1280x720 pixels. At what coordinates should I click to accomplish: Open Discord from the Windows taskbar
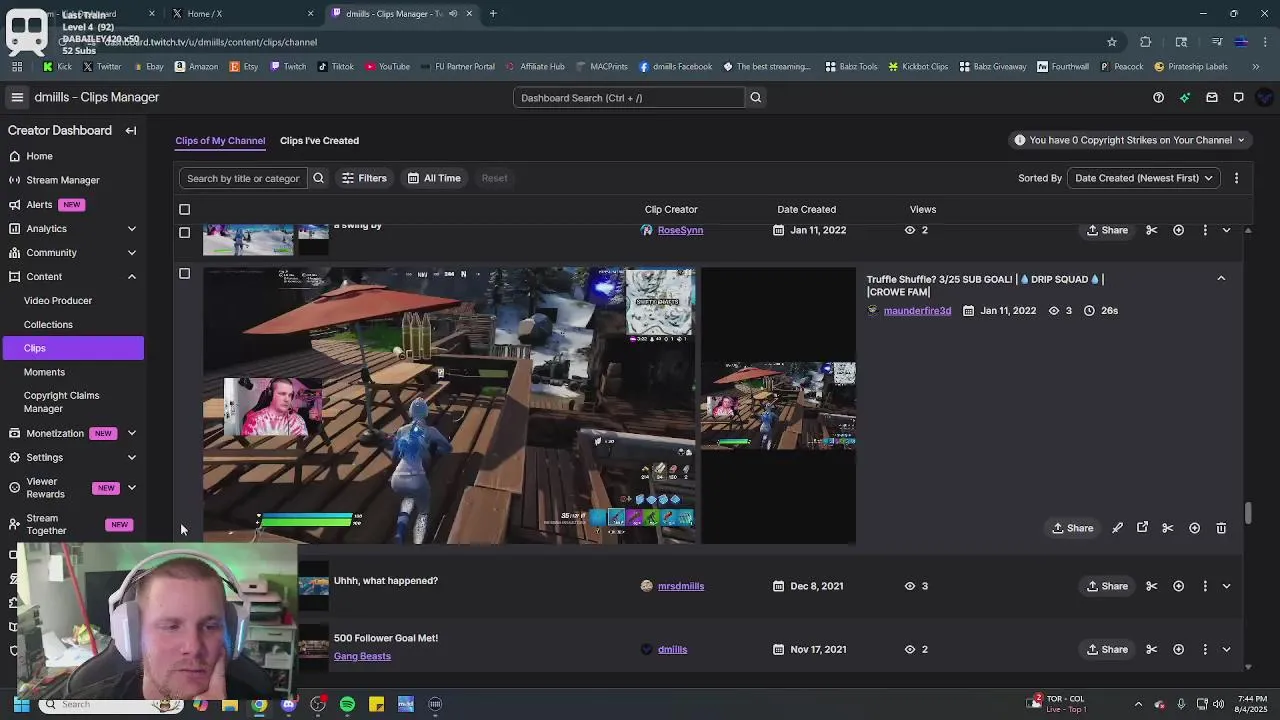click(289, 704)
